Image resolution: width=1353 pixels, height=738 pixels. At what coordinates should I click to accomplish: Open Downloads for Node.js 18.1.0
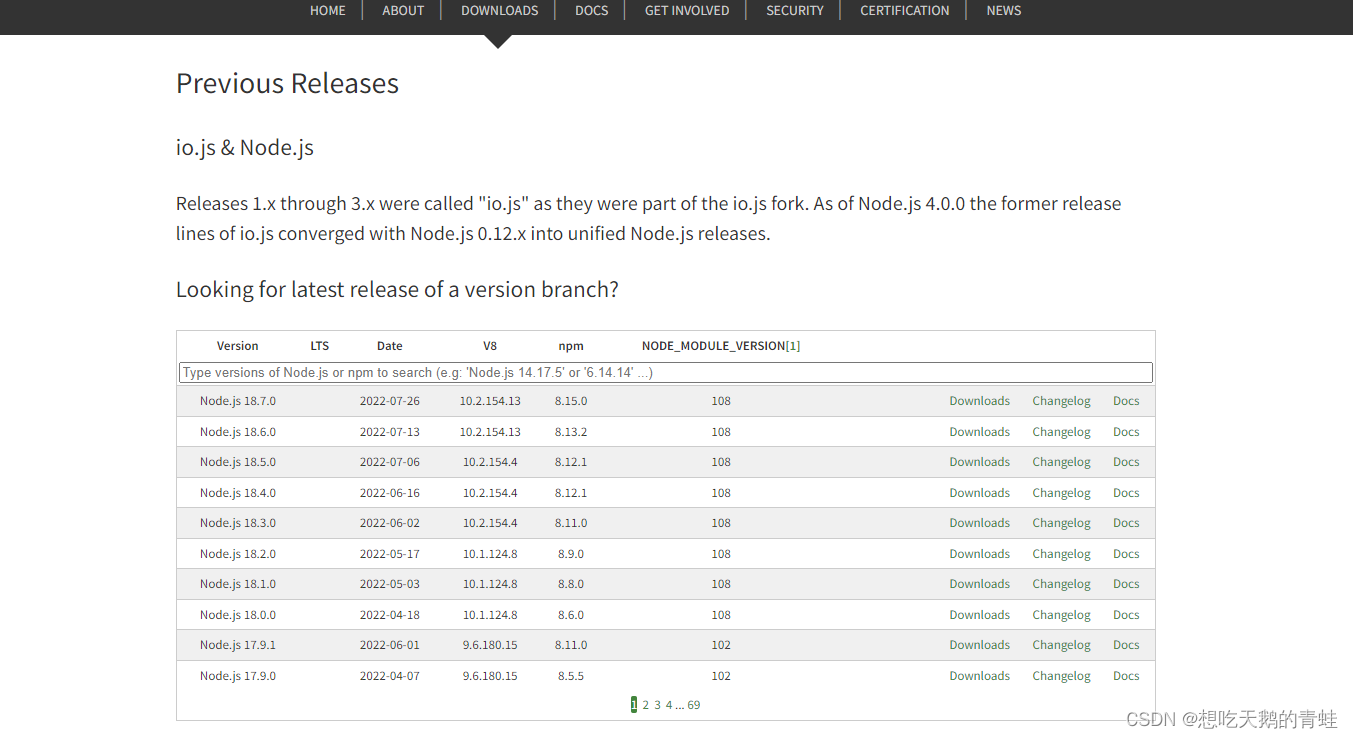click(x=980, y=584)
